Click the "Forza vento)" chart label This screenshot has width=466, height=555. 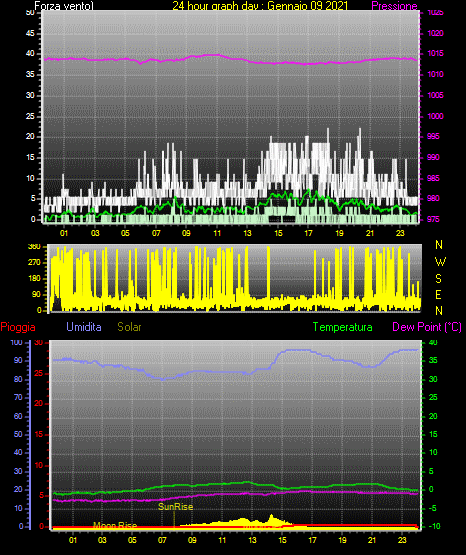pyautogui.click(x=64, y=6)
